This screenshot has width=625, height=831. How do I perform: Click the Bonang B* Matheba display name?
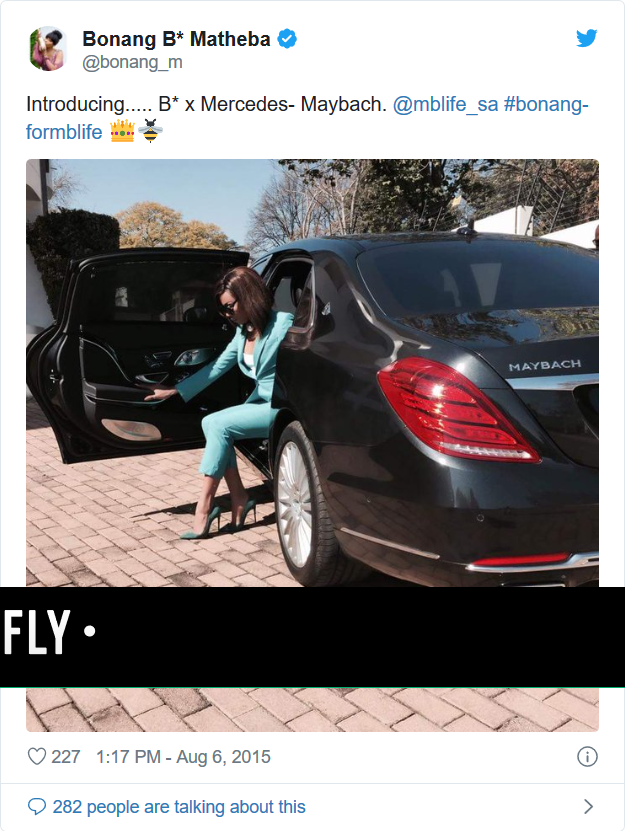point(176,39)
